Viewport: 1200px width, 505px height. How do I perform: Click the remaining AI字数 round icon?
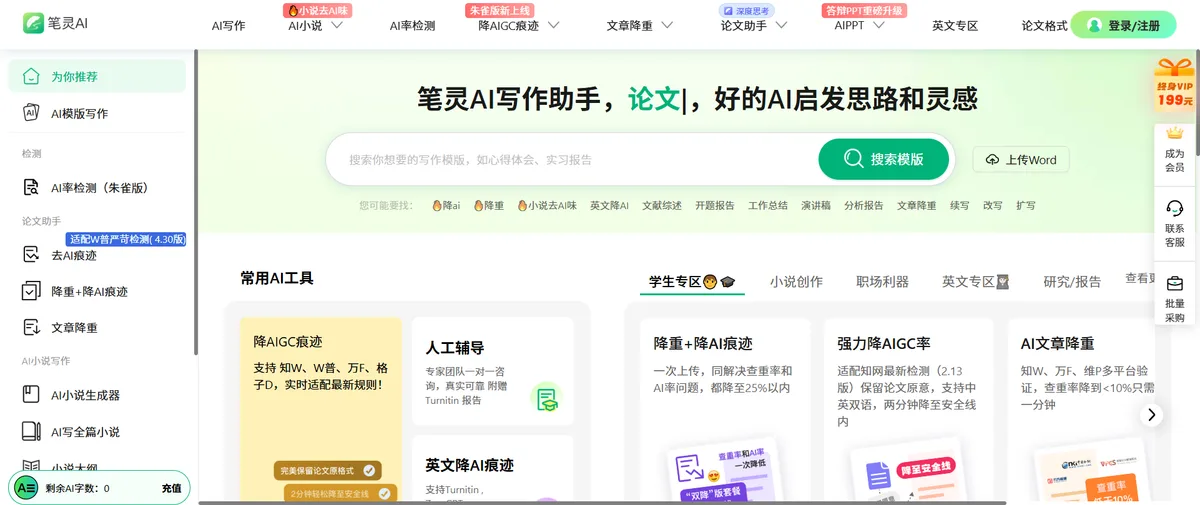point(24,488)
